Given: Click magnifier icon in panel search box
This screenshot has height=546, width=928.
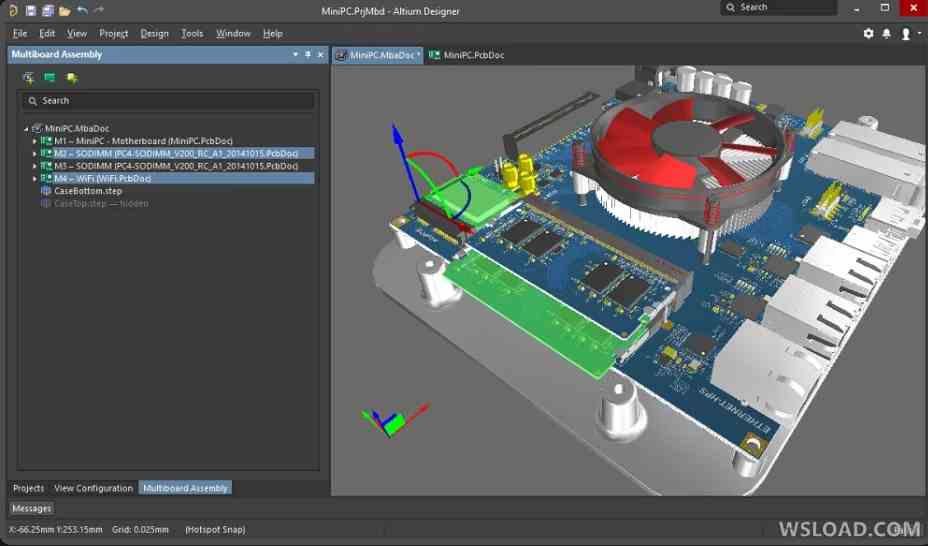Looking at the screenshot, I should pos(33,101).
